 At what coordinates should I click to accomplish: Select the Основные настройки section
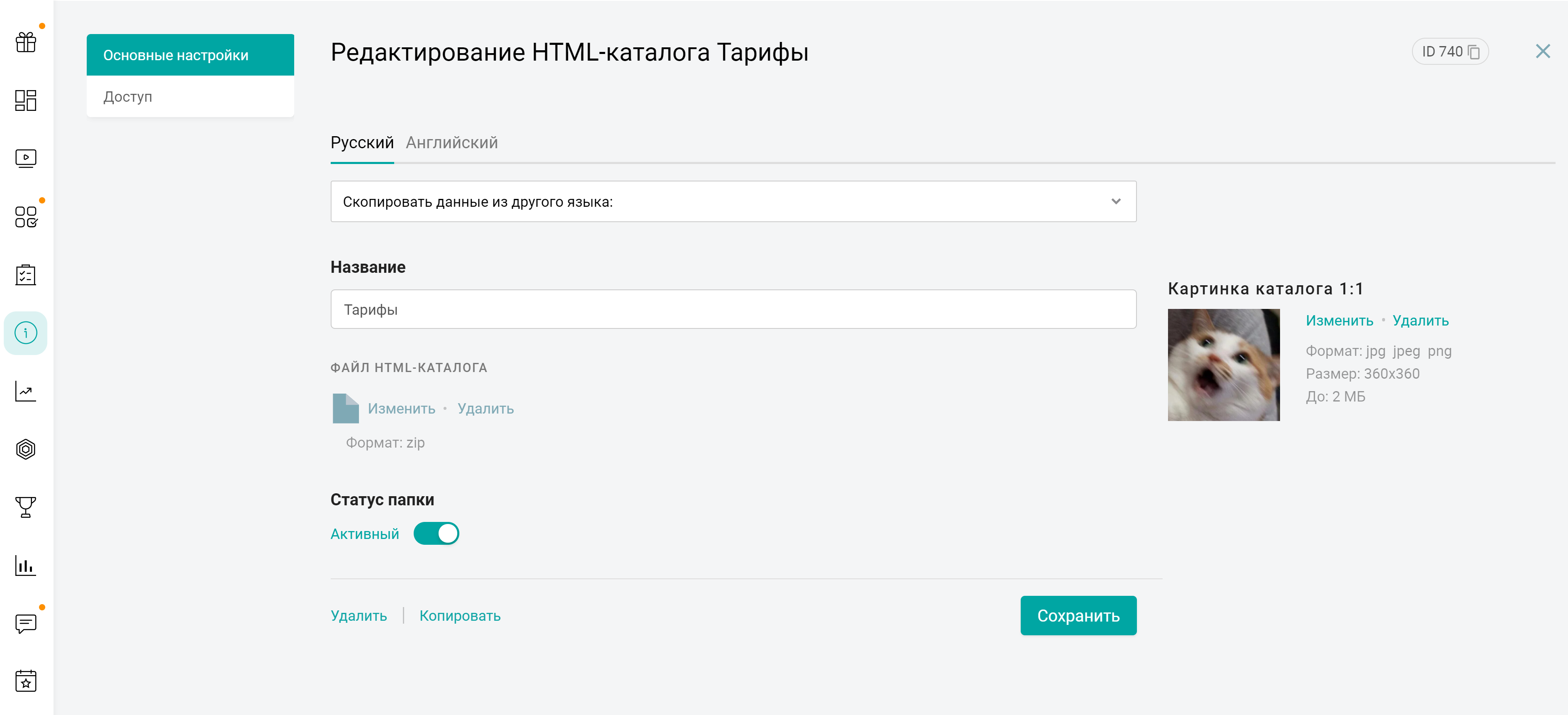click(x=190, y=55)
